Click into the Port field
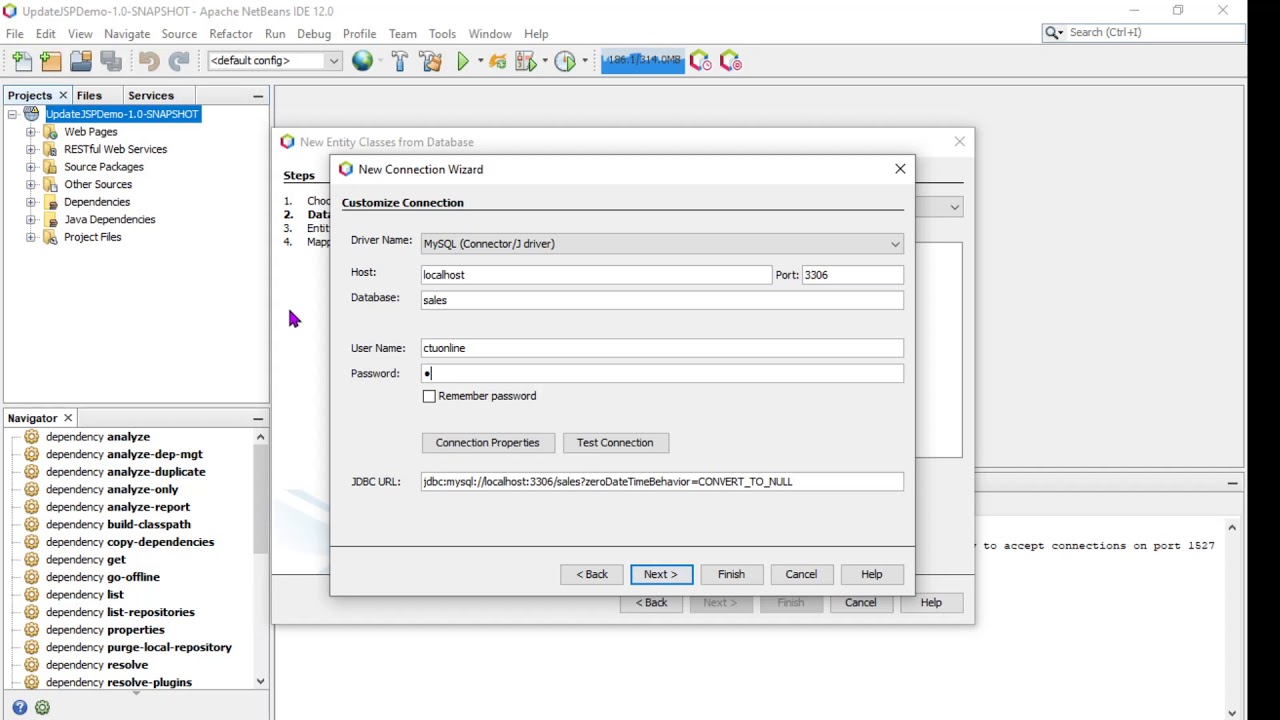The image size is (1280, 720). [852, 275]
